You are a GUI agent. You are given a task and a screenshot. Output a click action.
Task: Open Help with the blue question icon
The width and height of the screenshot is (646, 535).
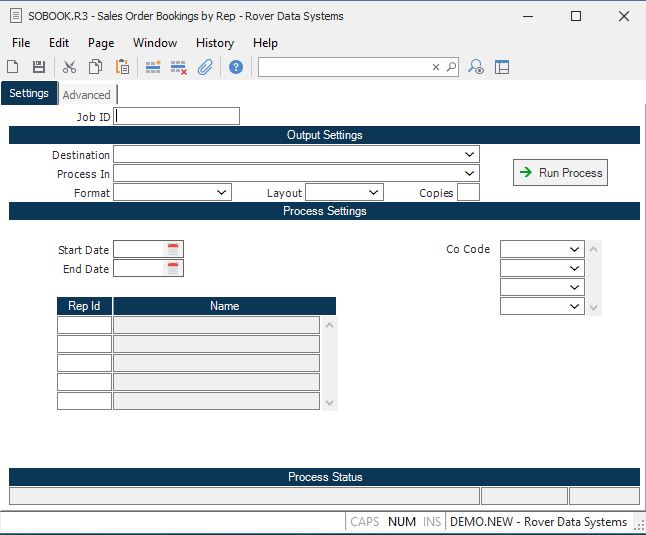pyautogui.click(x=236, y=67)
